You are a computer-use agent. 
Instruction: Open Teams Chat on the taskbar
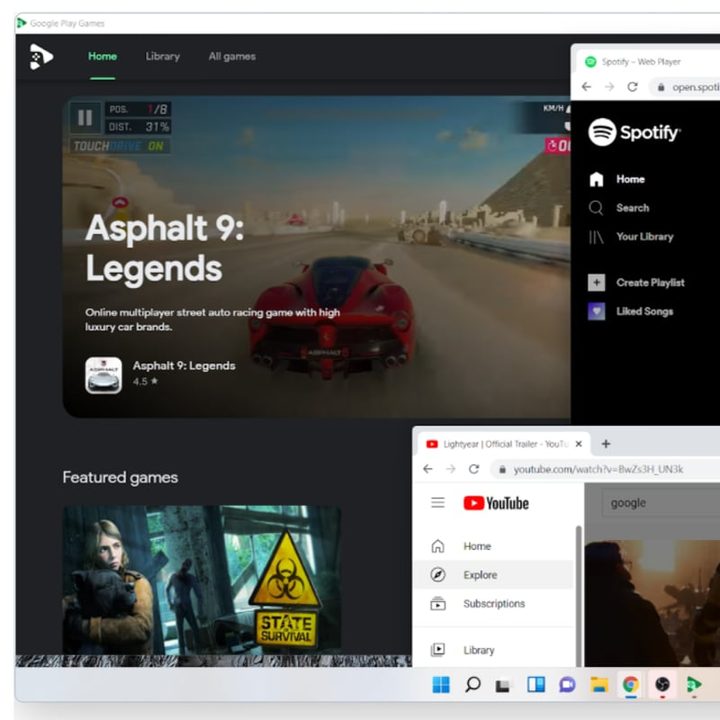point(567,685)
